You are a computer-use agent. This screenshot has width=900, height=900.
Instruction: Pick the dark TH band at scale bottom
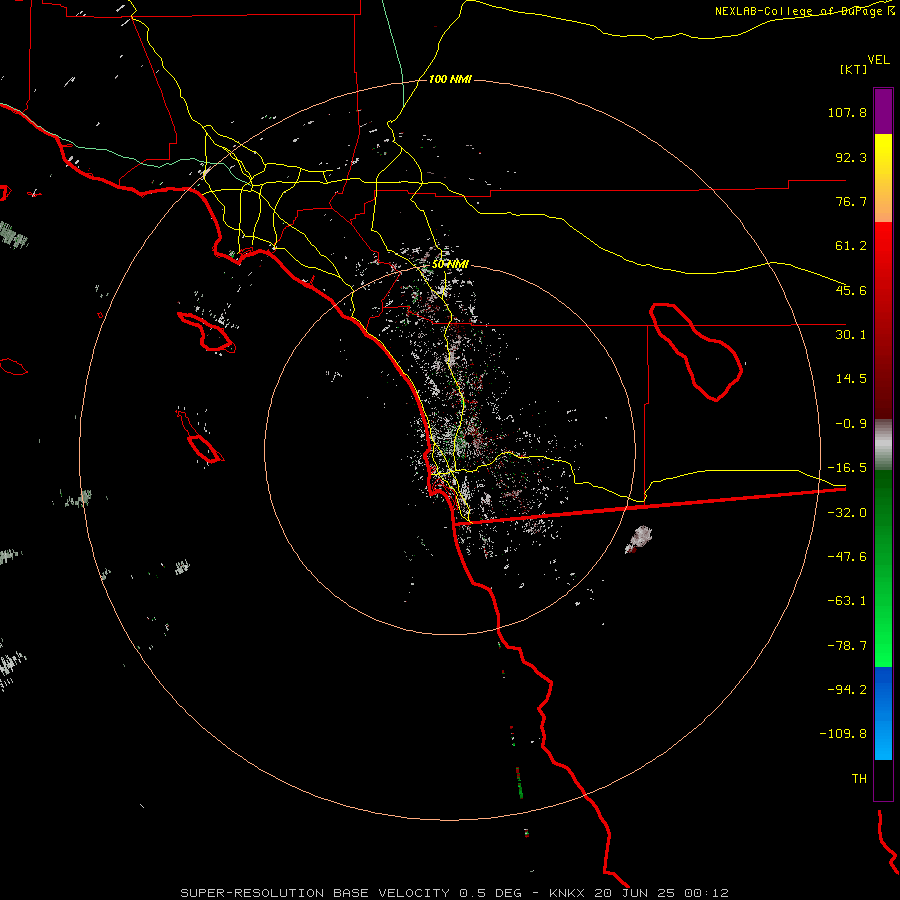point(883,780)
